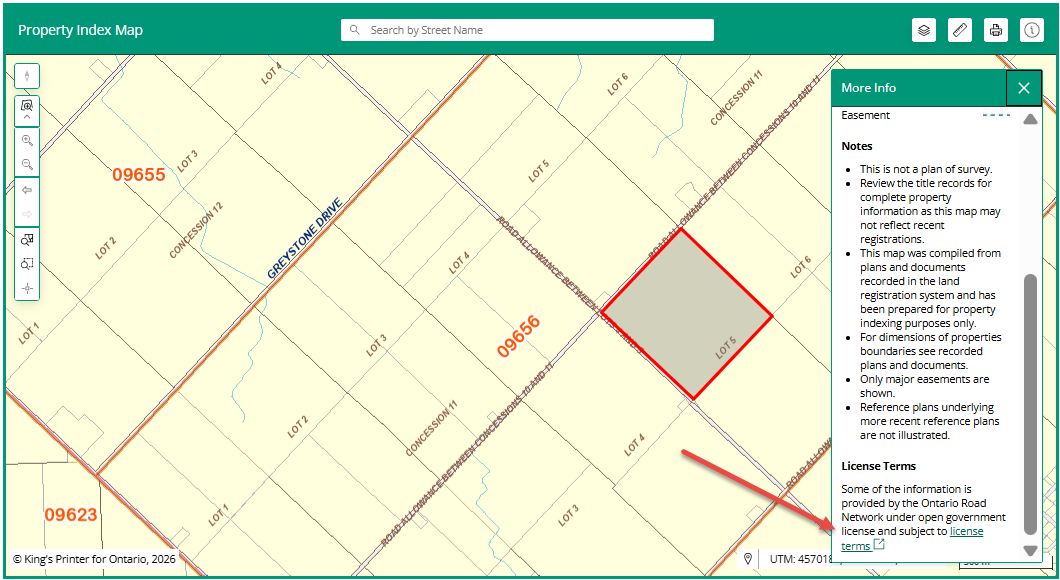Screen dimensions: 1060x580
Task: Zoom in on the map
Action: pos(27,141)
